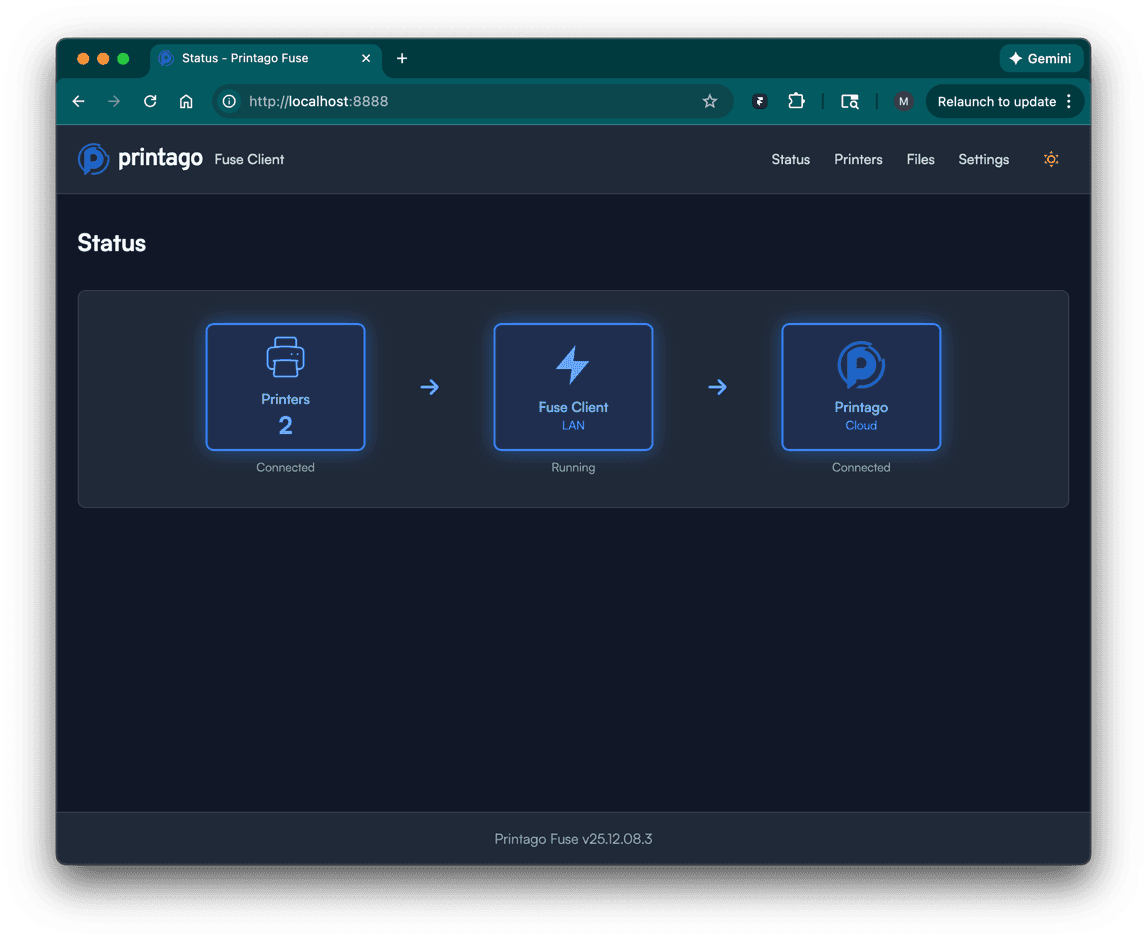View site information icon in address bar

point(229,102)
